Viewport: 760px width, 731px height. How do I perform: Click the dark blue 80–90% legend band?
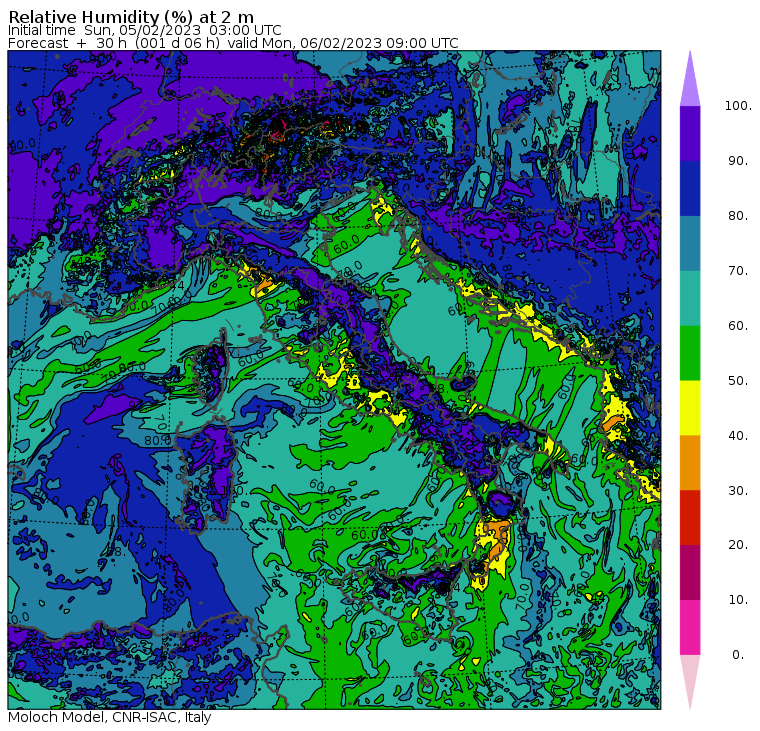coord(690,188)
